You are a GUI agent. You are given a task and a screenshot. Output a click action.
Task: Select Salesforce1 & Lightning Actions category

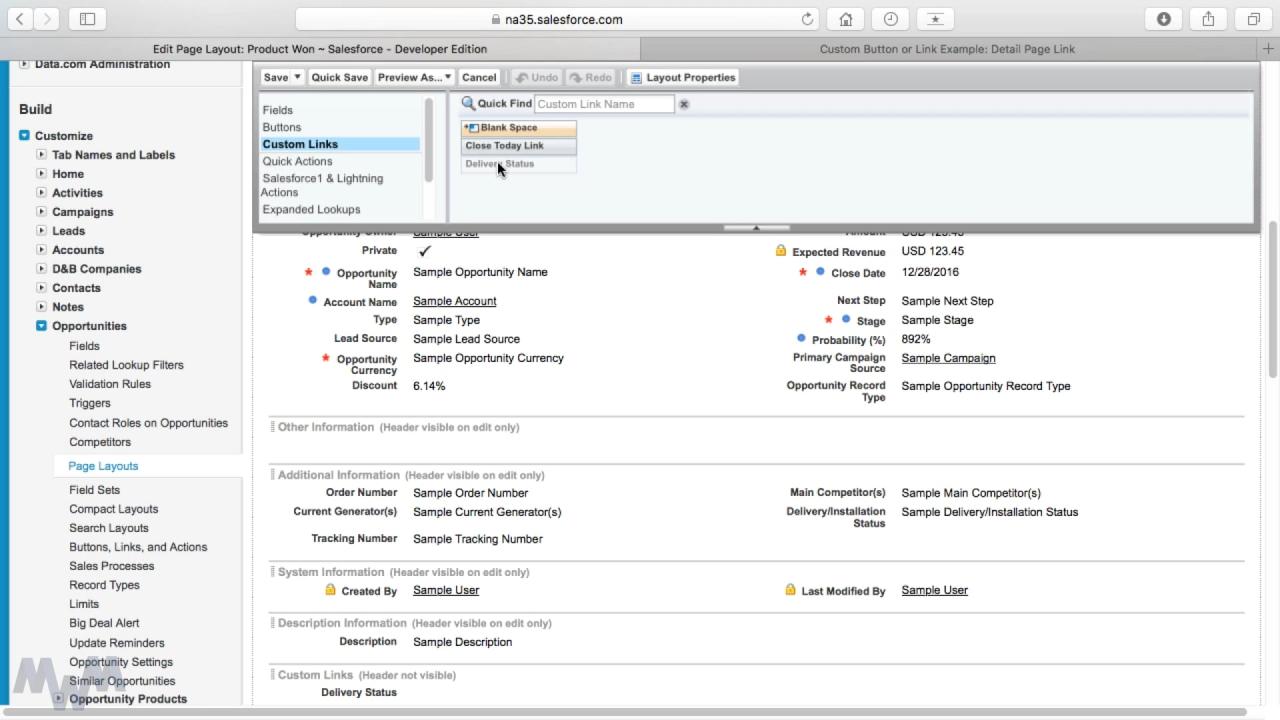click(x=322, y=185)
